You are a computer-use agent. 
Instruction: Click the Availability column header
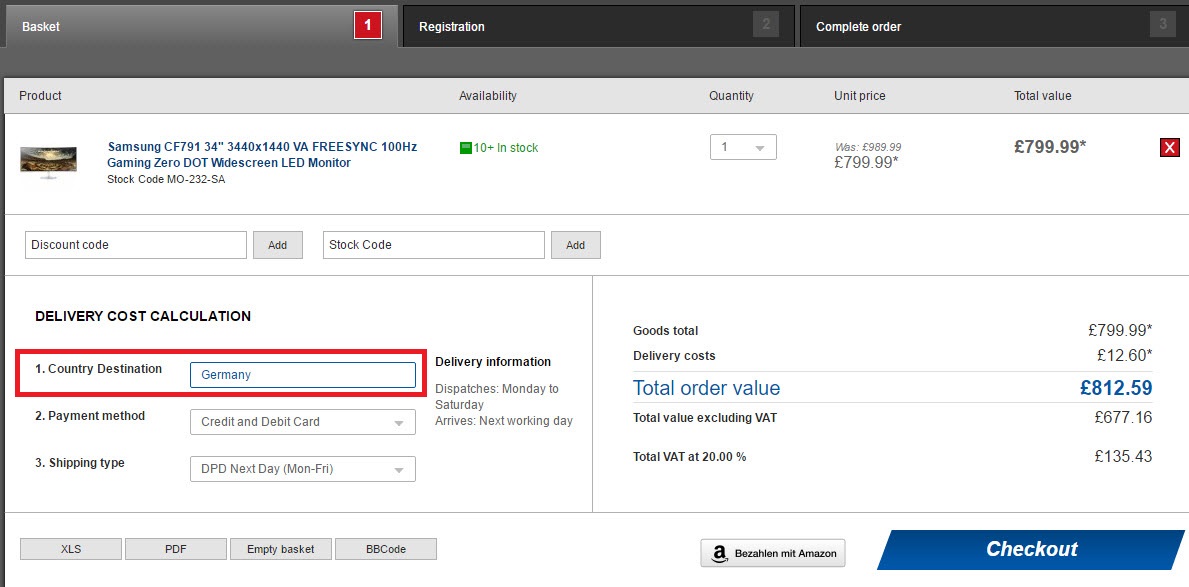click(488, 96)
